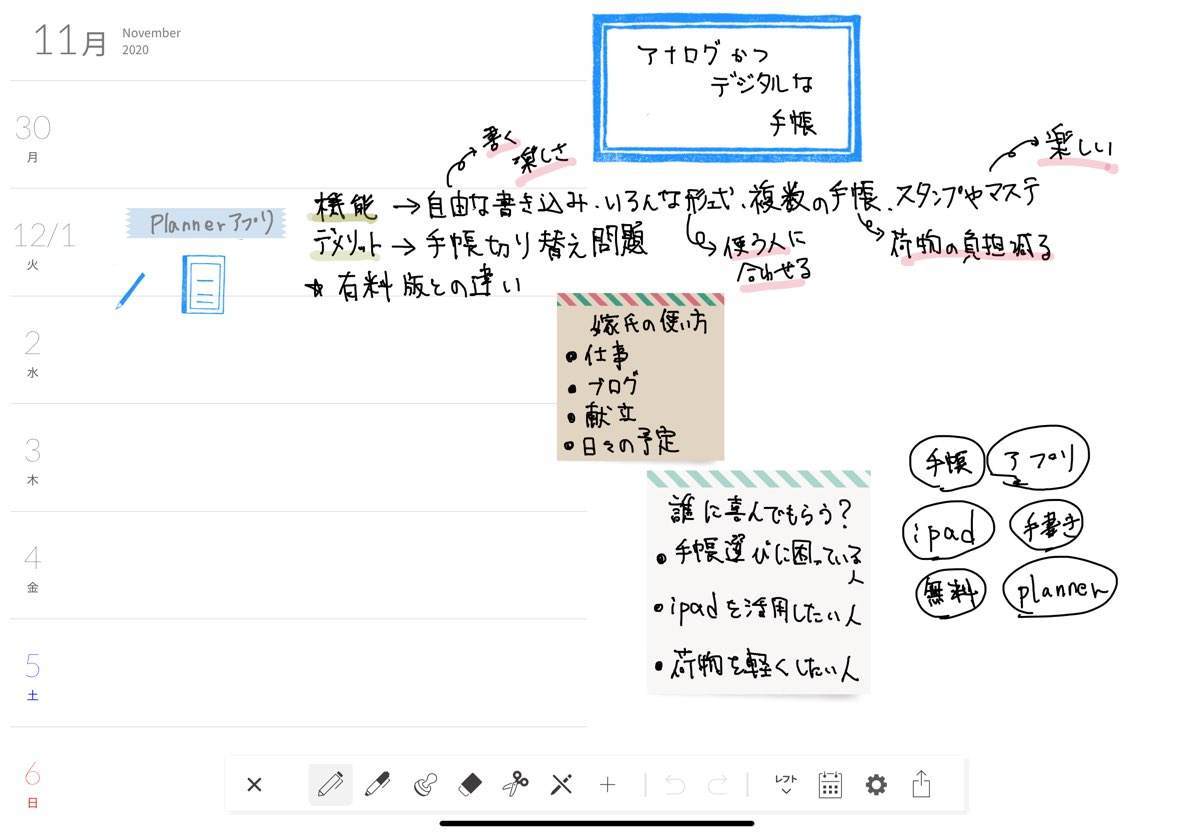Select the eraser tool
Screen dimensions: 1194x834
470,785
